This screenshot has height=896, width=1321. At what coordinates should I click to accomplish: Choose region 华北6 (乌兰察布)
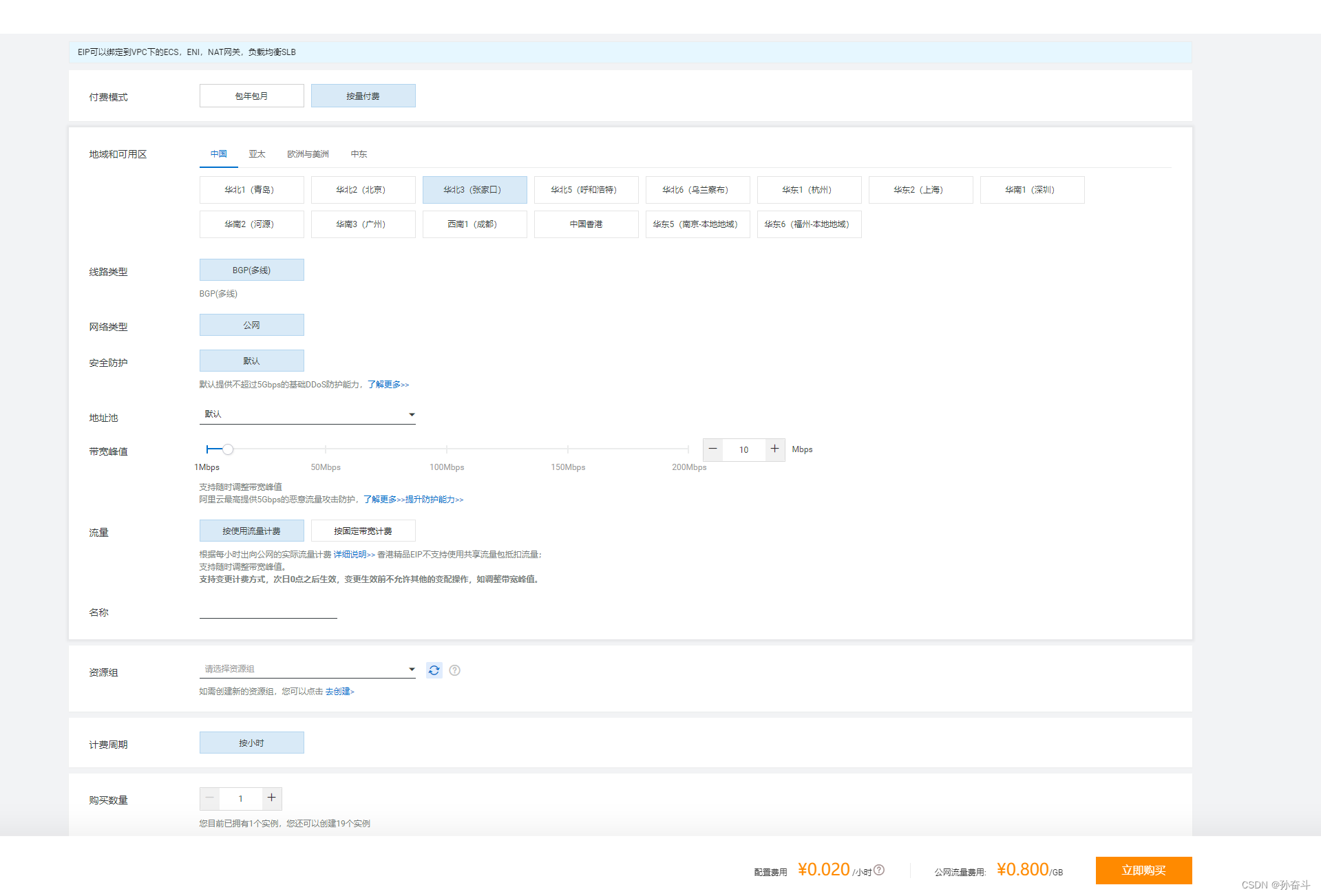coord(698,190)
